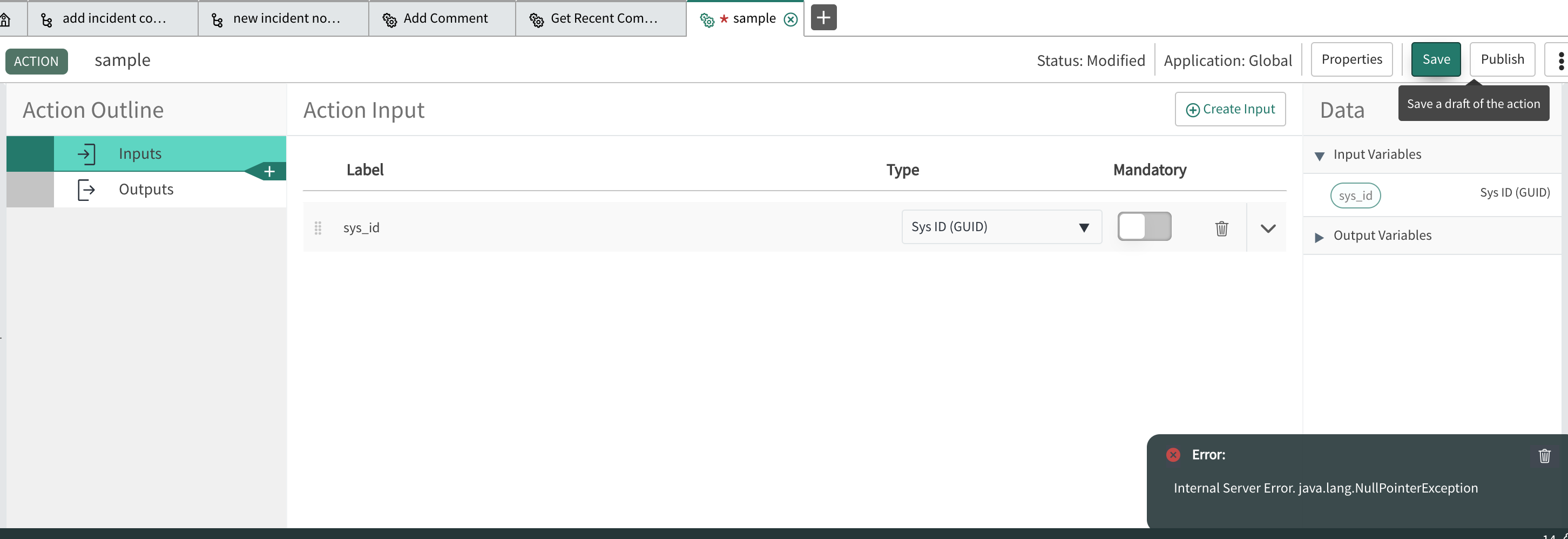Delete the sys_id input

[1221, 228]
